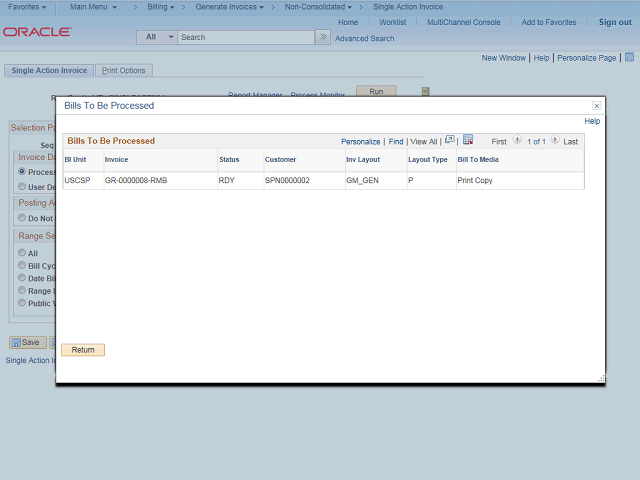Select the Do Not Post radio button
The height and width of the screenshot is (480, 640).
click(x=22, y=218)
